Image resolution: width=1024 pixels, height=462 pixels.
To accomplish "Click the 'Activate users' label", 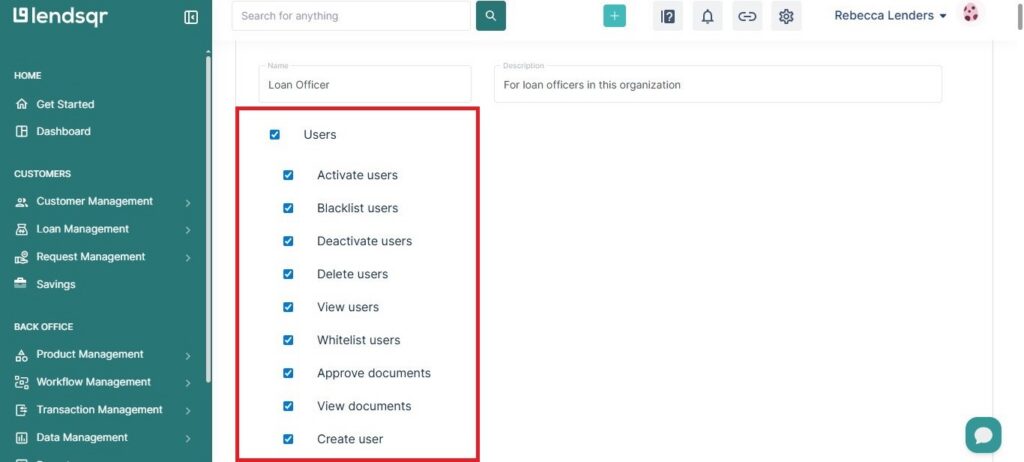I will click(x=357, y=175).
